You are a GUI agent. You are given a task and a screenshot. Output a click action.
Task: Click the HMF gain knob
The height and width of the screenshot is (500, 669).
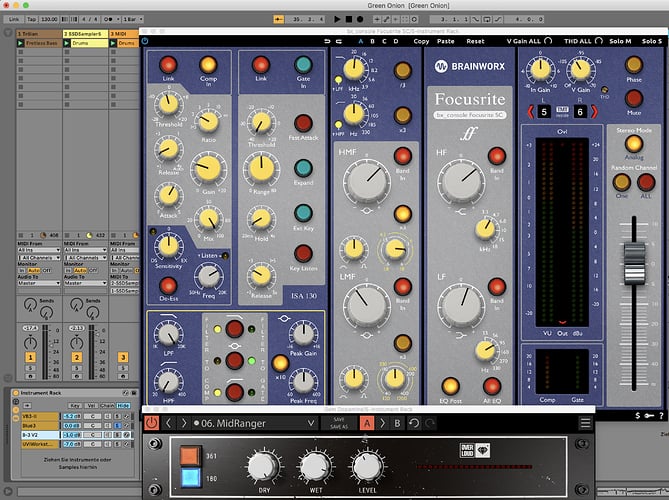pyautogui.click(x=367, y=182)
